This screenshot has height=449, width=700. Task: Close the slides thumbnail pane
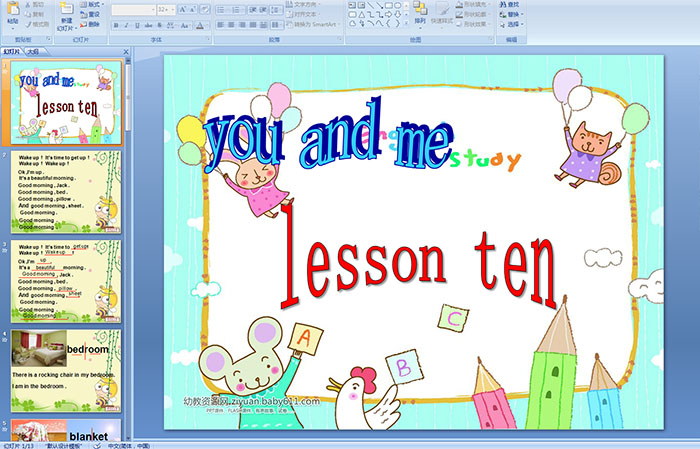(x=126, y=52)
